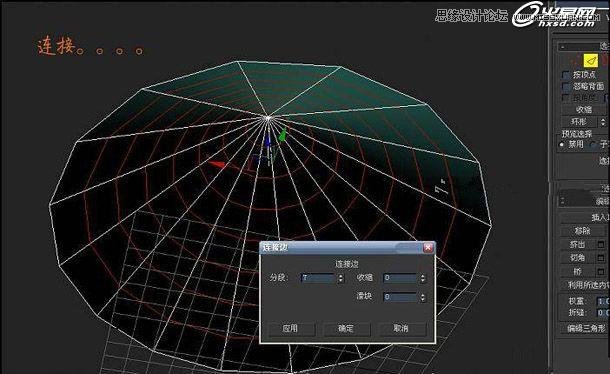Viewport: 610px width, 374px height.
Task: Enable the 忽略背面 (Ignore Backfacing) checkbox
Action: (x=566, y=86)
